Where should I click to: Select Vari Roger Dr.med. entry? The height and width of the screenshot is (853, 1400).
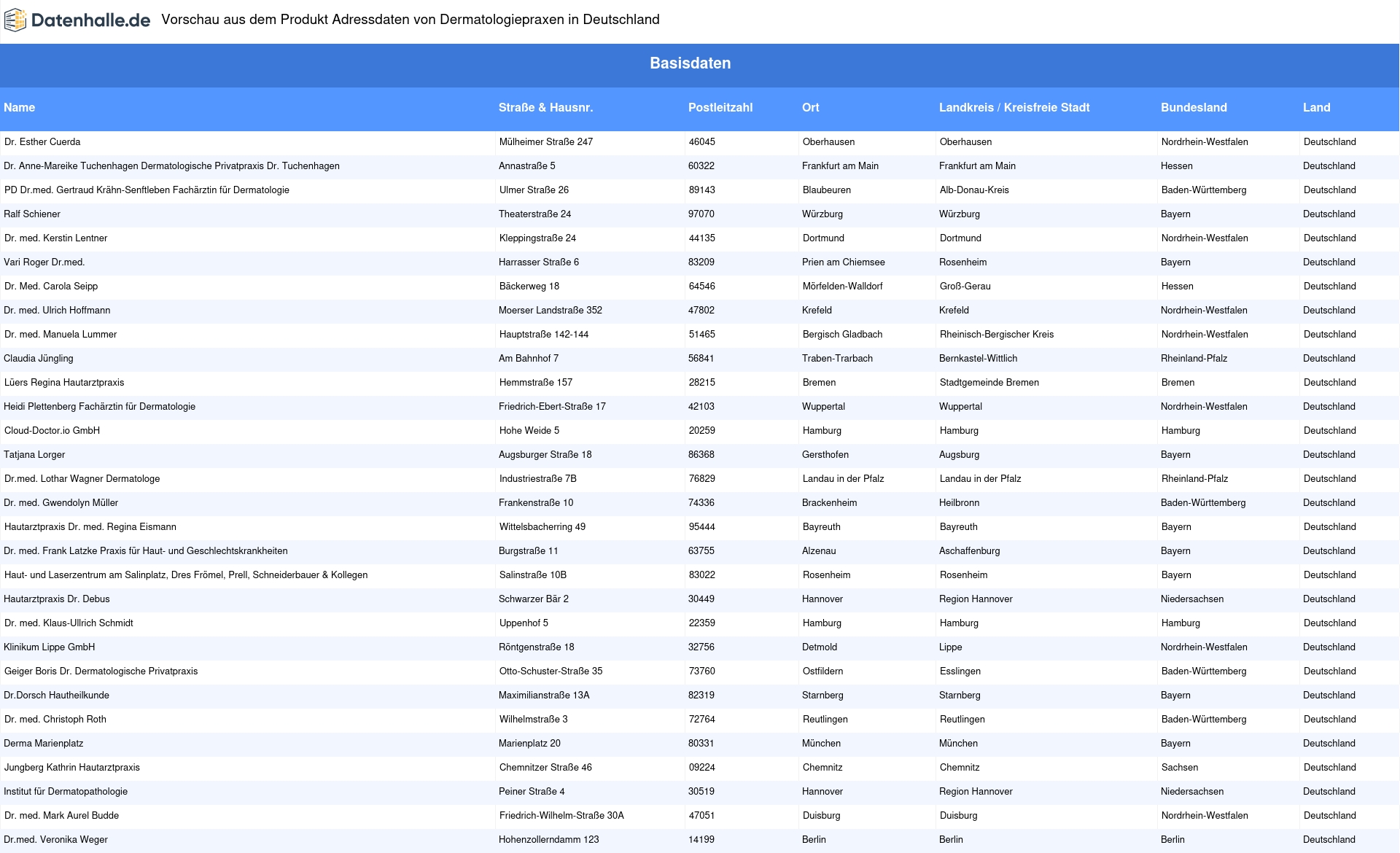pyautogui.click(x=44, y=262)
